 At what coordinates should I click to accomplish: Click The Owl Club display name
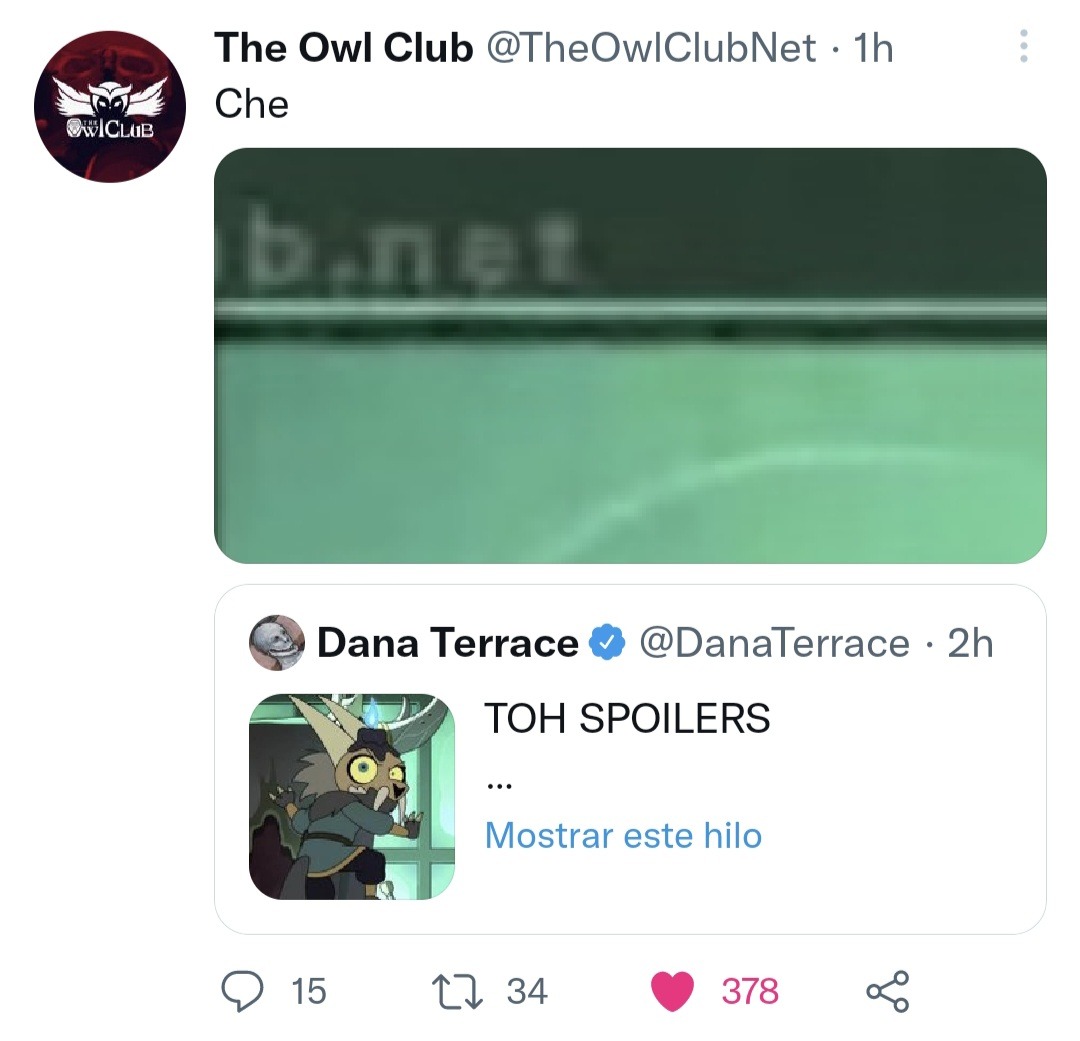[344, 48]
